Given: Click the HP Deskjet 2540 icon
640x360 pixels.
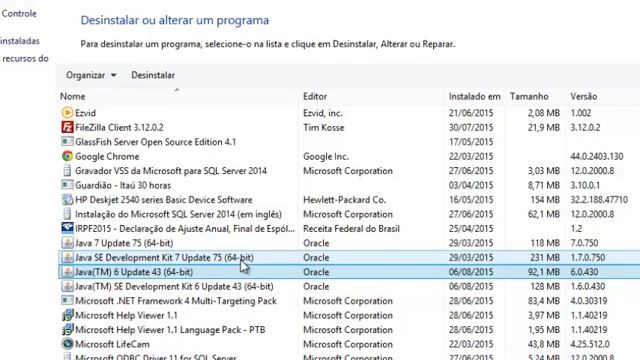Looking at the screenshot, I should [67, 200].
